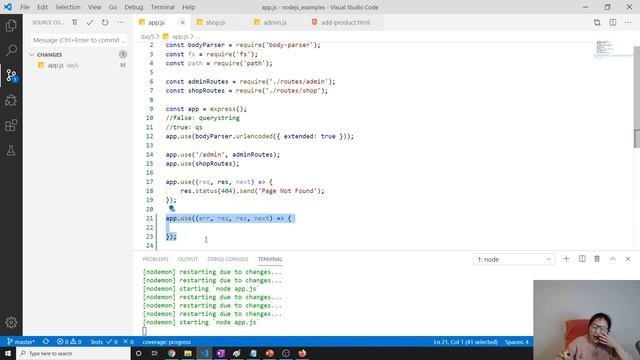This screenshot has width=640, height=360.
Task: Open the File menu
Action: click(24, 7)
